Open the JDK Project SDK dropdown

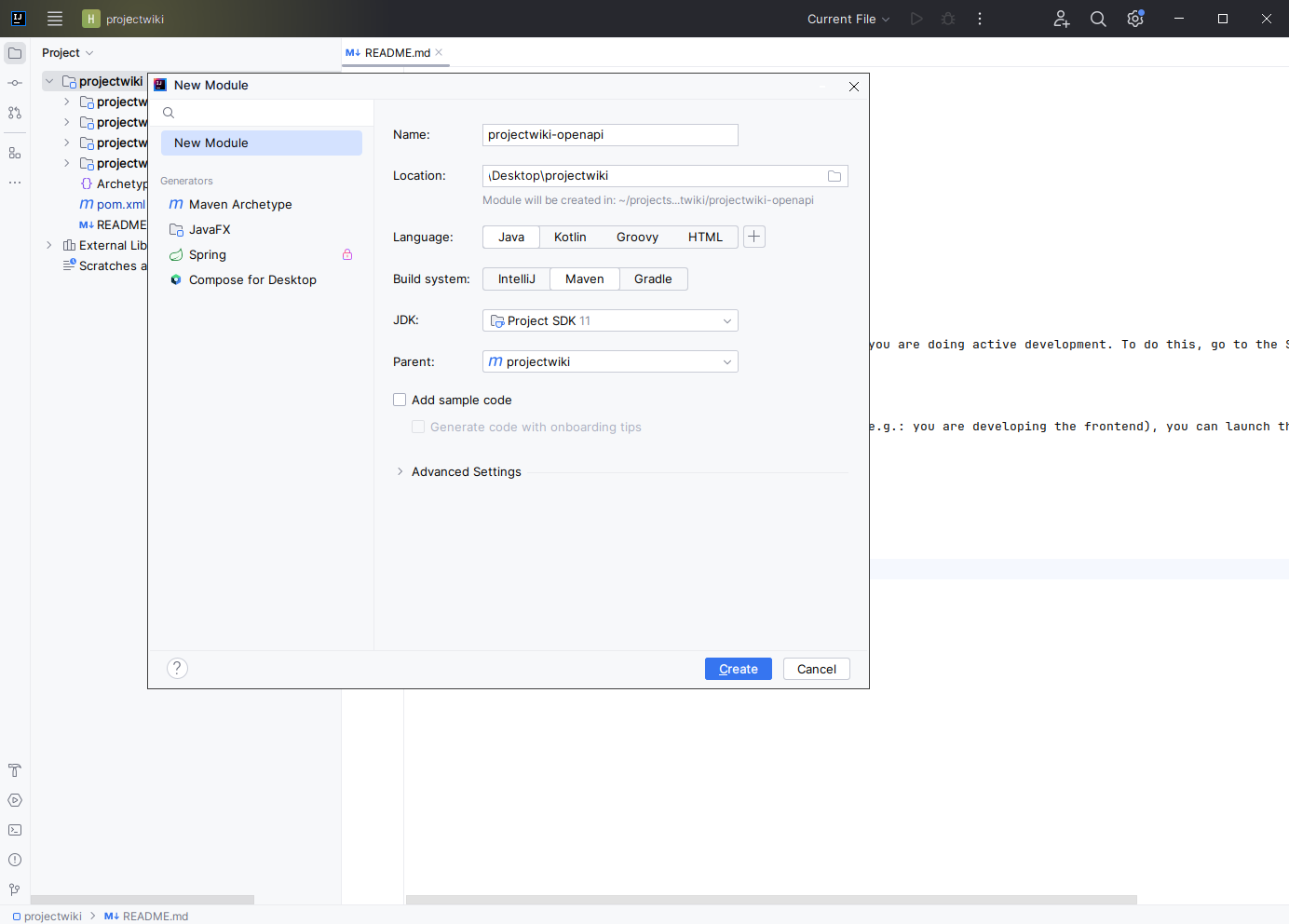pyautogui.click(x=610, y=320)
